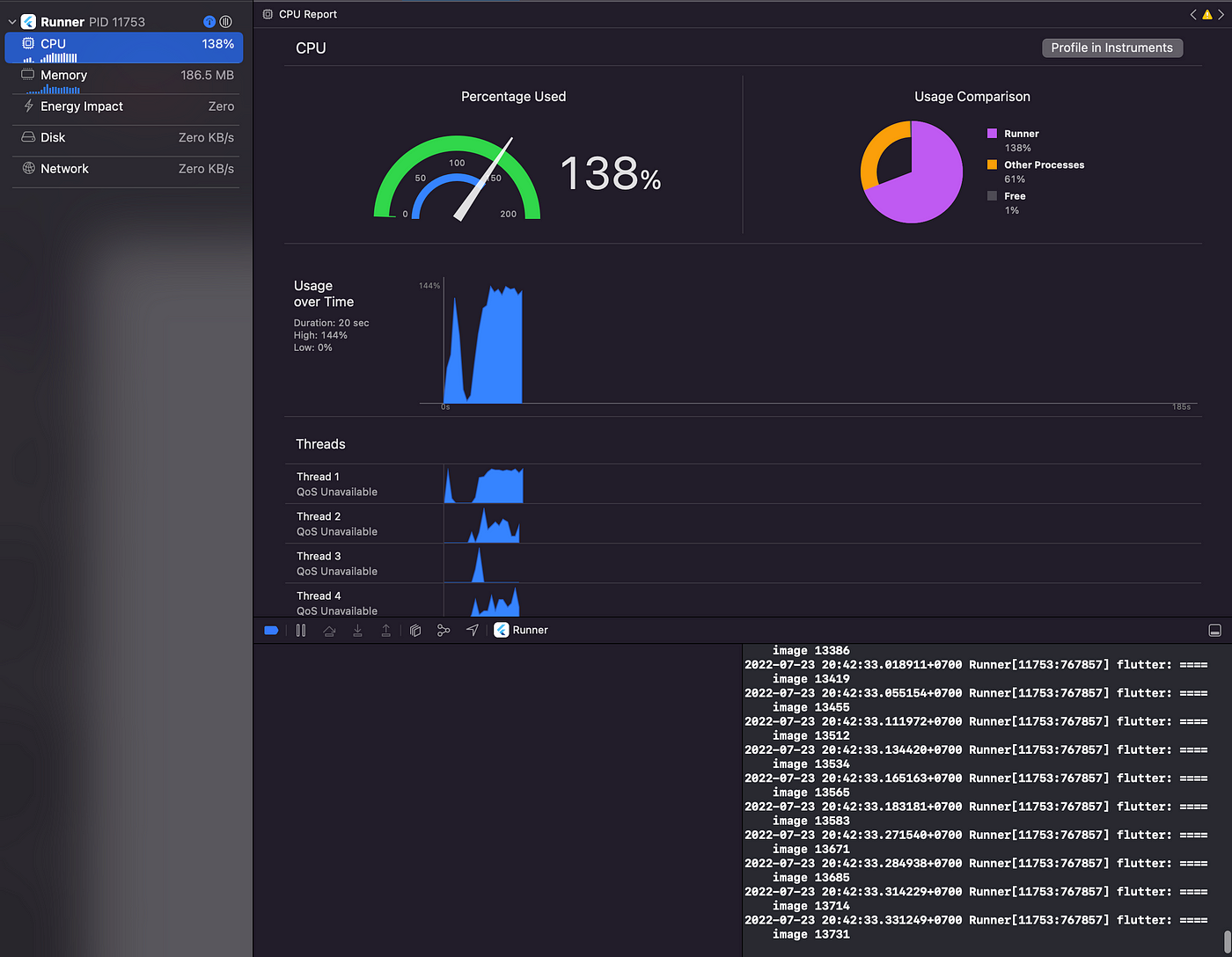Collapse the Runner PID 11753 tree
This screenshot has width=1232, height=957.
point(12,22)
